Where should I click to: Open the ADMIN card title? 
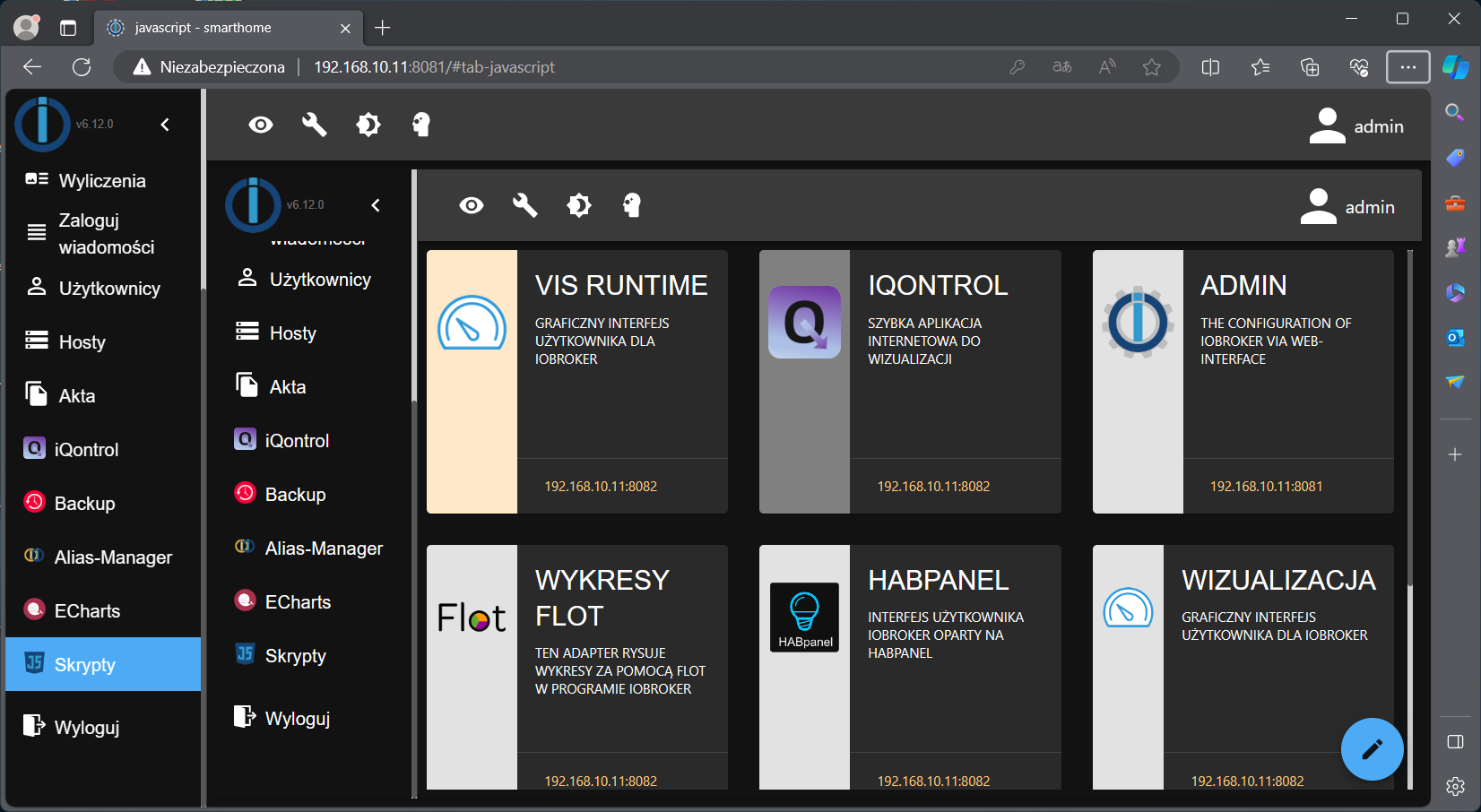(1243, 285)
